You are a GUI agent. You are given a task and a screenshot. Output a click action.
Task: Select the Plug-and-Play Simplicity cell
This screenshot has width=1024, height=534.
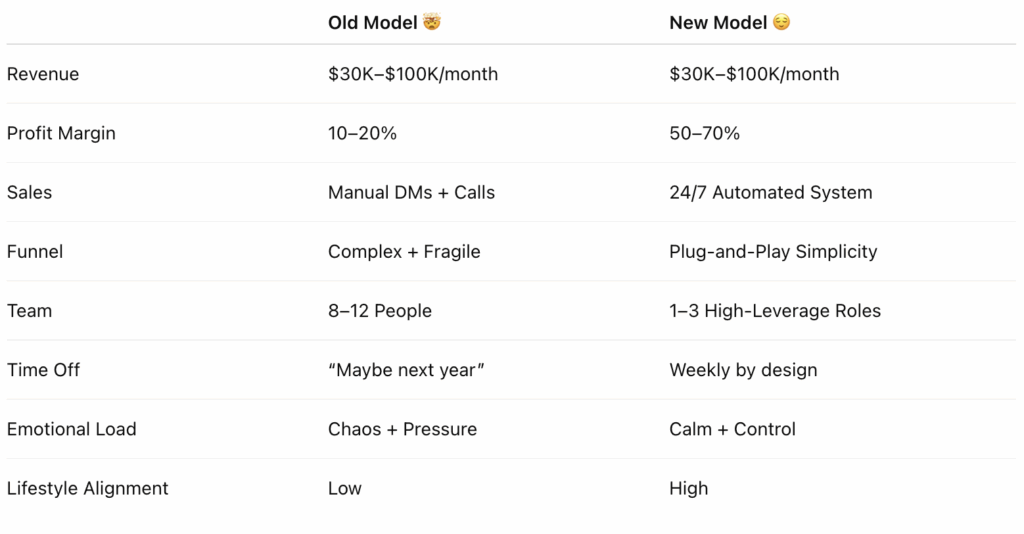(773, 252)
